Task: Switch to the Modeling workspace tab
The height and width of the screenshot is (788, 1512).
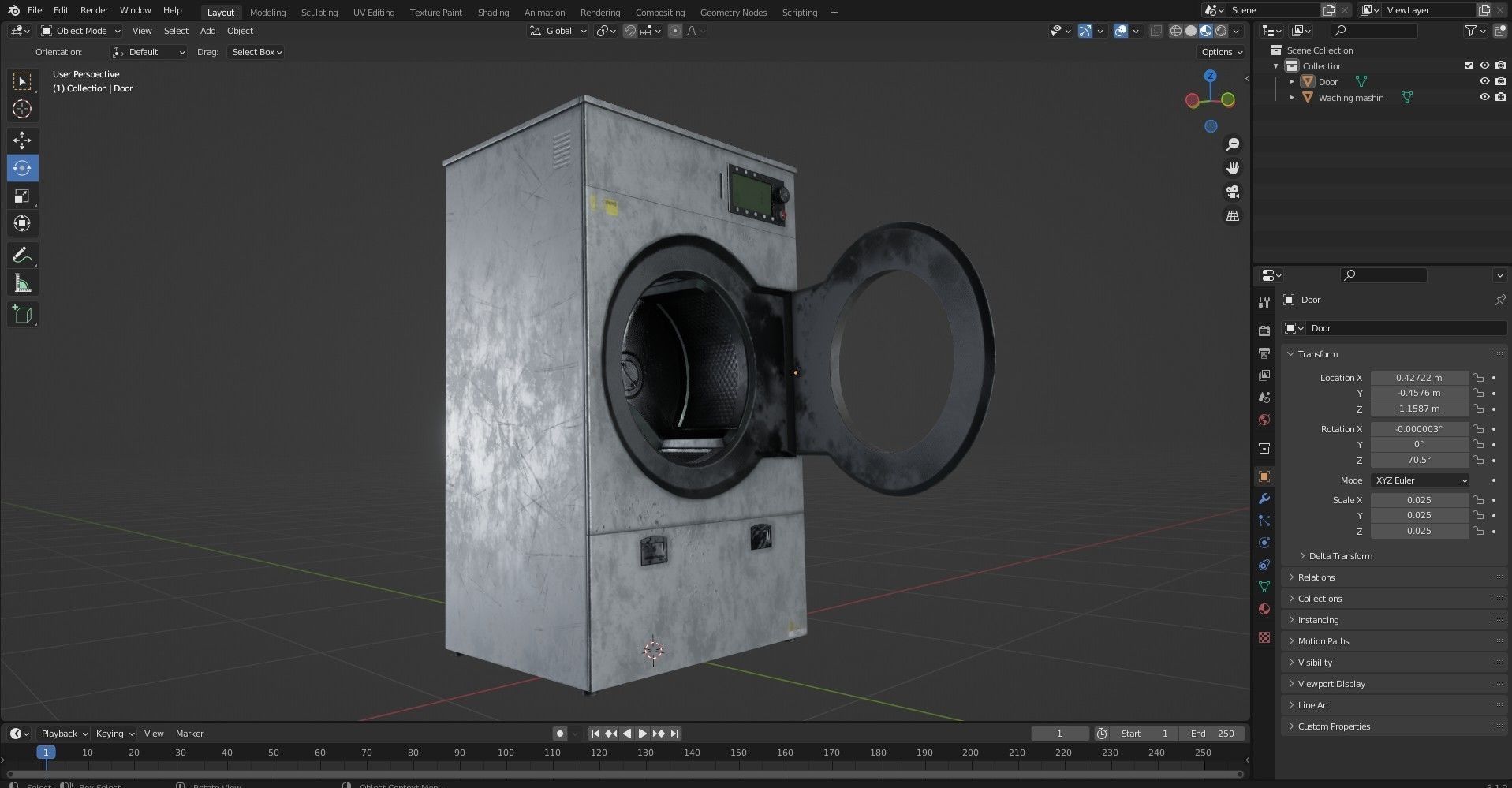Action: coord(267,12)
